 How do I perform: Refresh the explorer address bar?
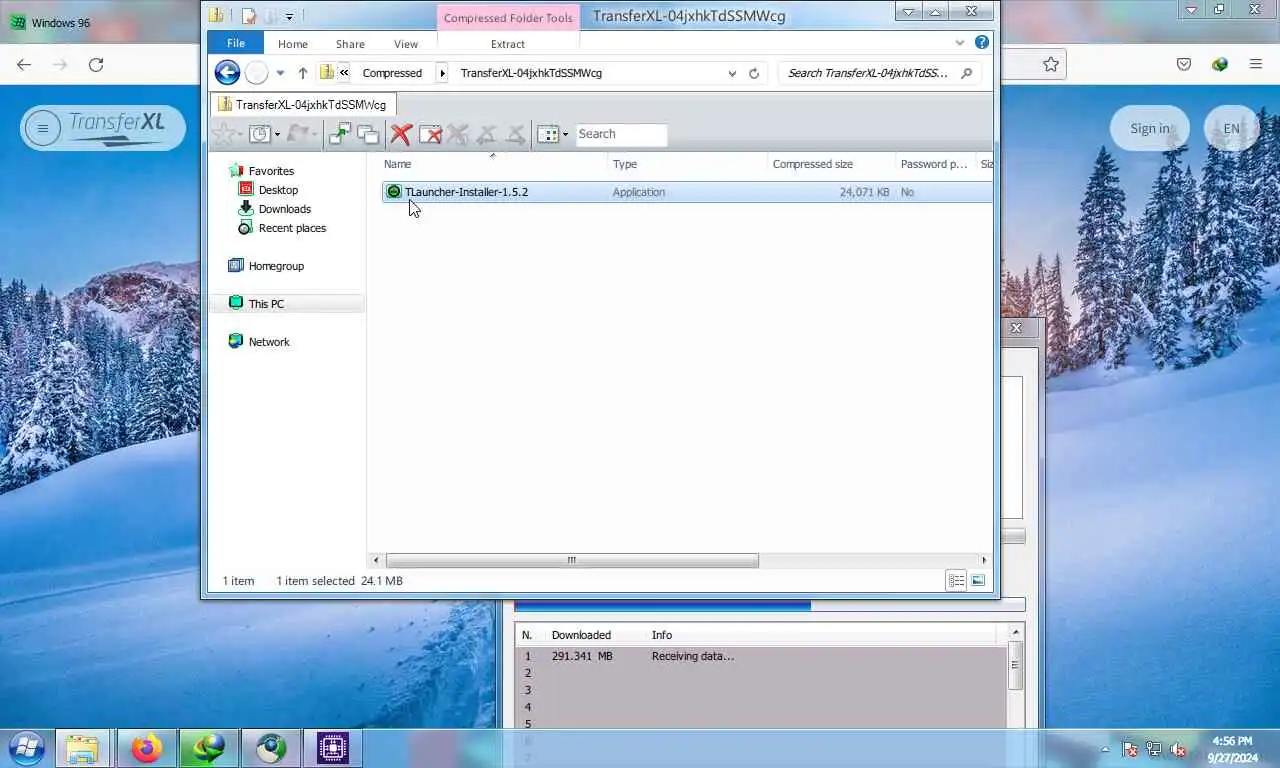point(754,73)
